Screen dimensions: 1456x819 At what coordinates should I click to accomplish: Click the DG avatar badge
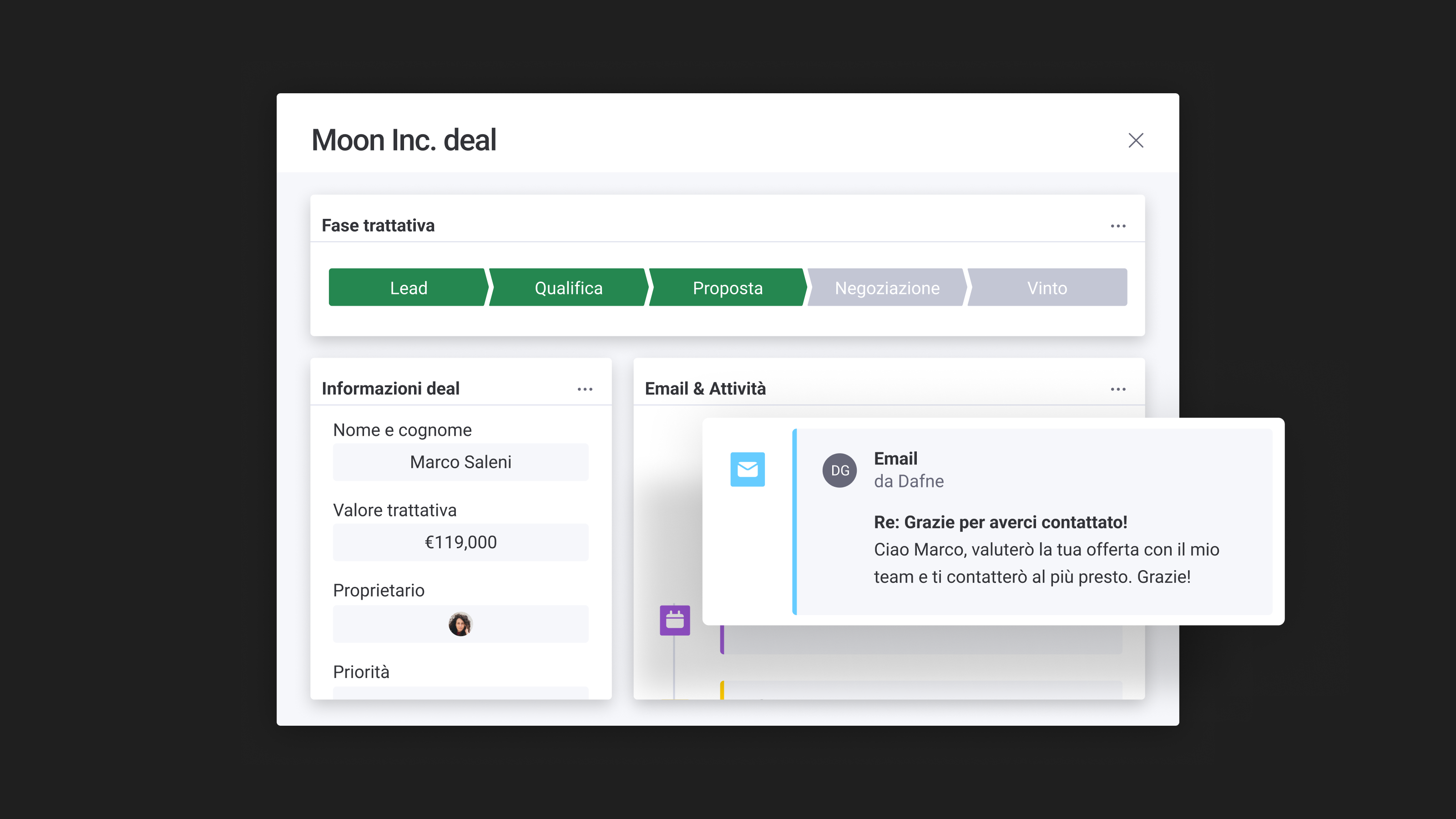click(839, 470)
